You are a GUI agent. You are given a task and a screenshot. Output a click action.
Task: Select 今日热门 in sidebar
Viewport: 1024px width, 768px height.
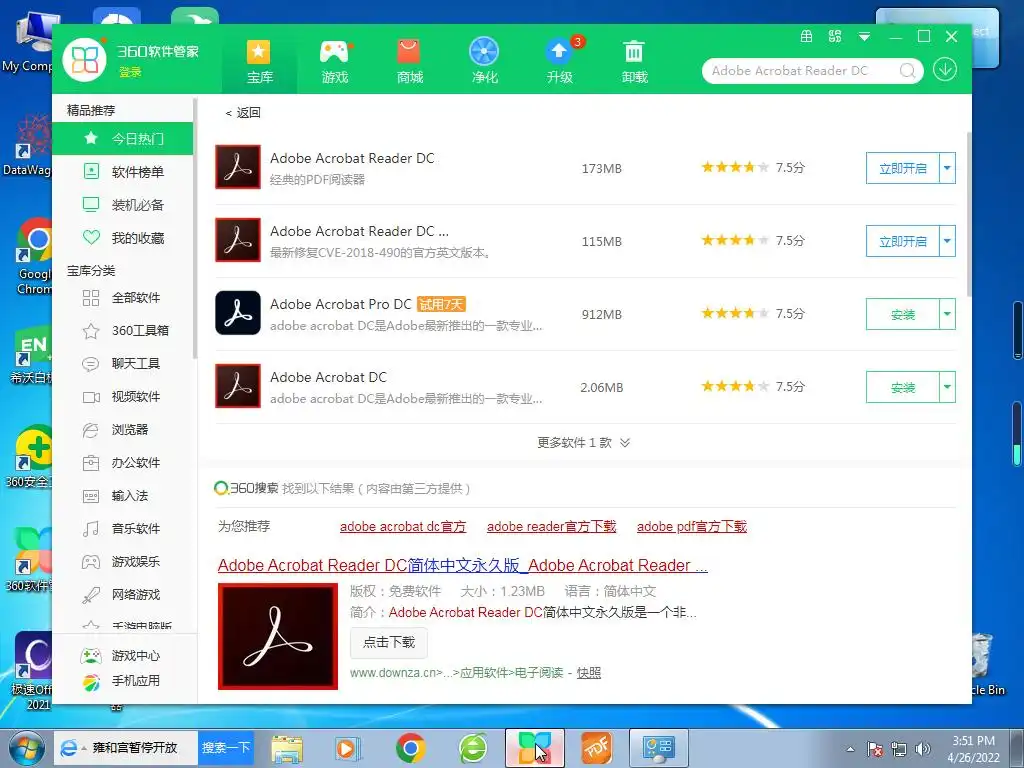123,138
